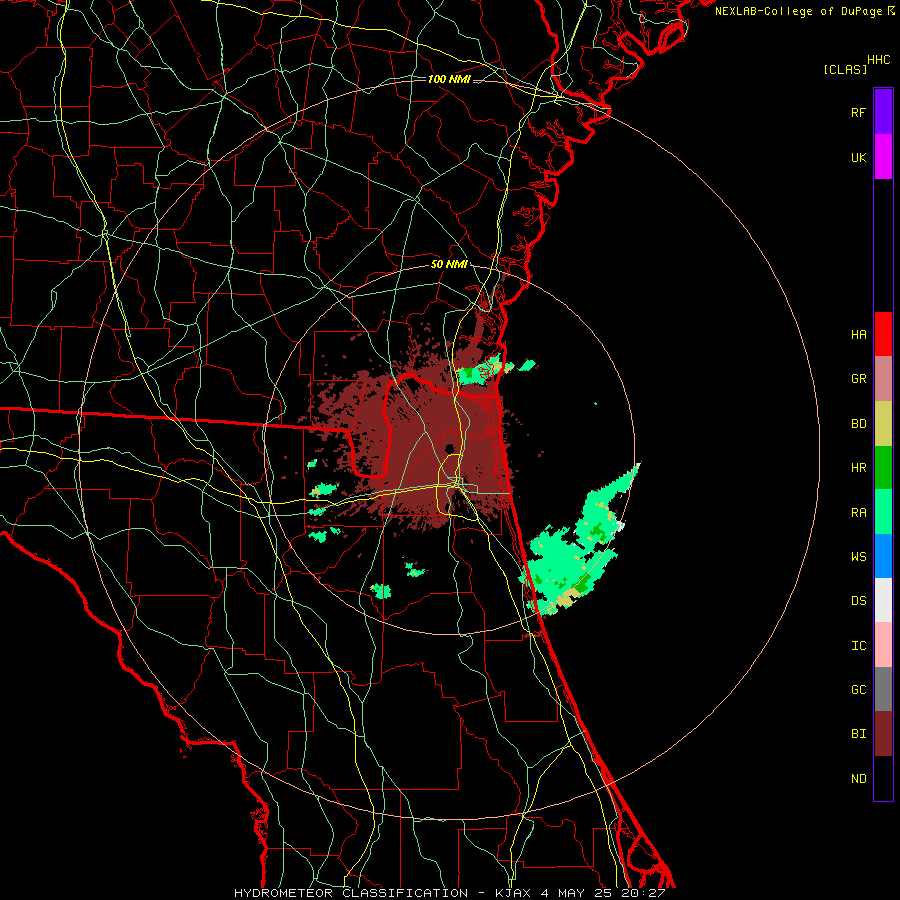Viewport: 900px width, 900px height.
Task: Click the GR legend label
Action: click(858, 379)
